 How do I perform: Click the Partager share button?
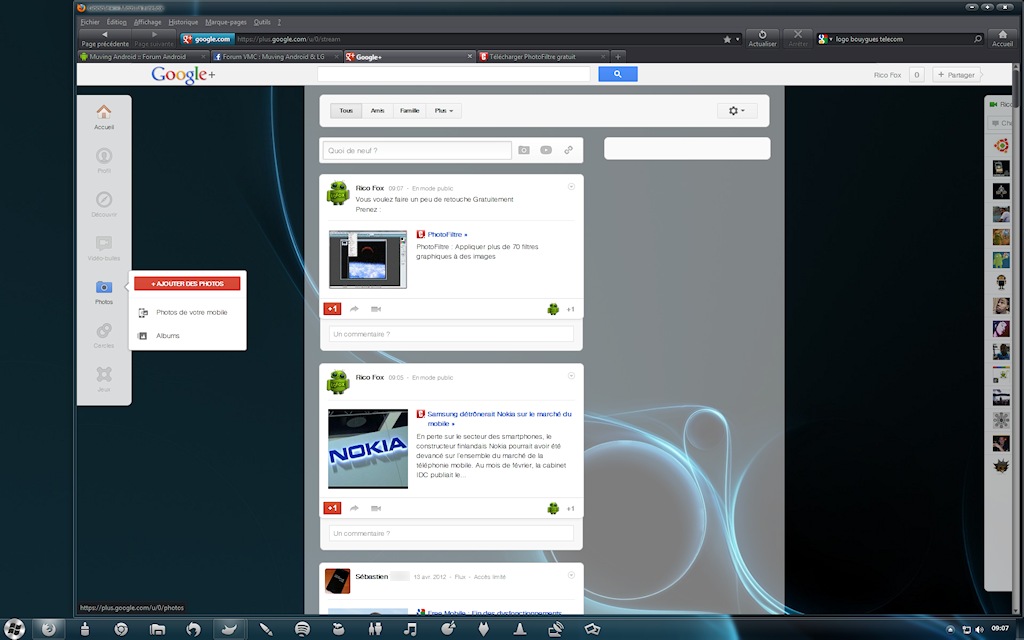pyautogui.click(x=957, y=74)
